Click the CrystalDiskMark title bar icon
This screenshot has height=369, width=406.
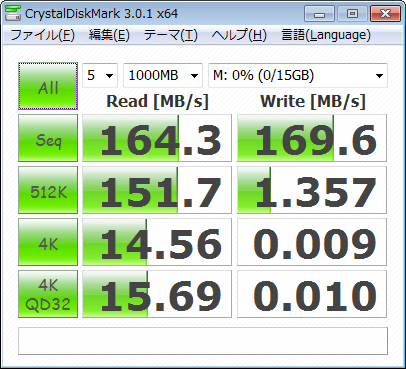(x=13, y=13)
